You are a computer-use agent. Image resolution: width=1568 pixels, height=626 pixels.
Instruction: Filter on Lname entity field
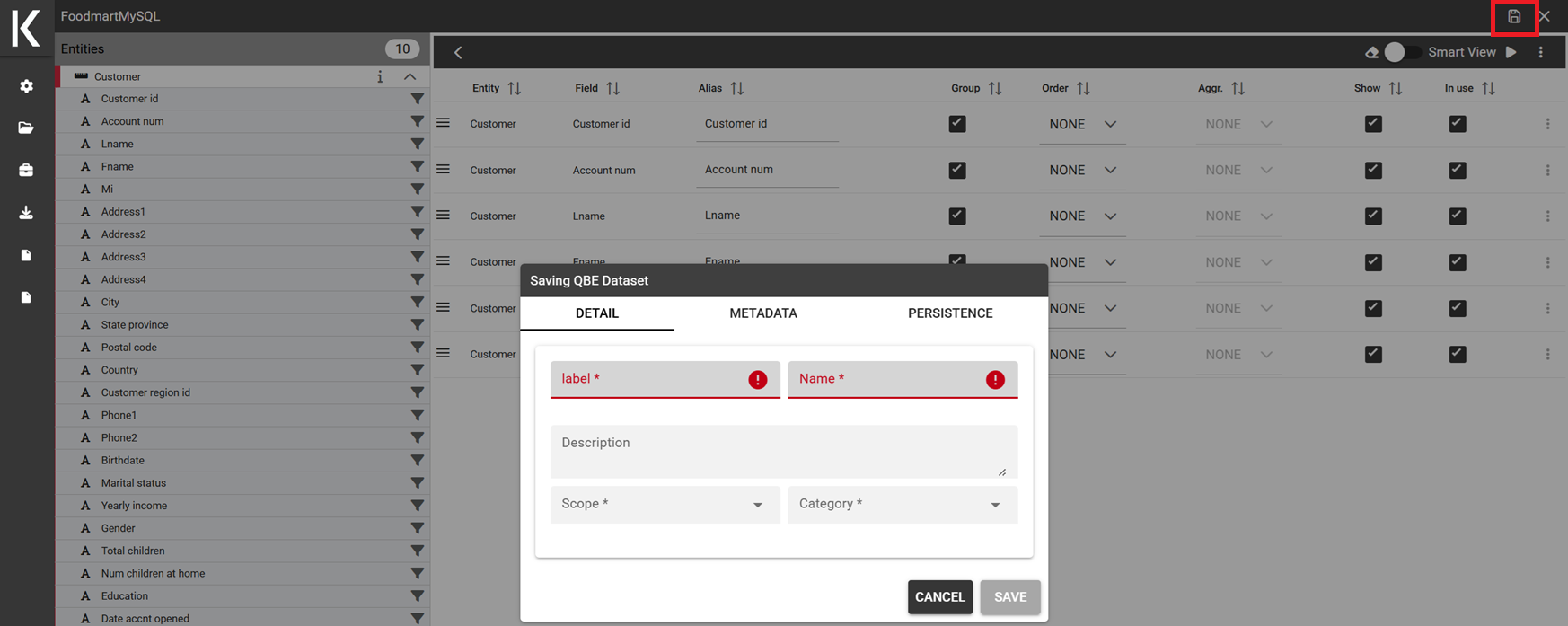pyautogui.click(x=418, y=144)
